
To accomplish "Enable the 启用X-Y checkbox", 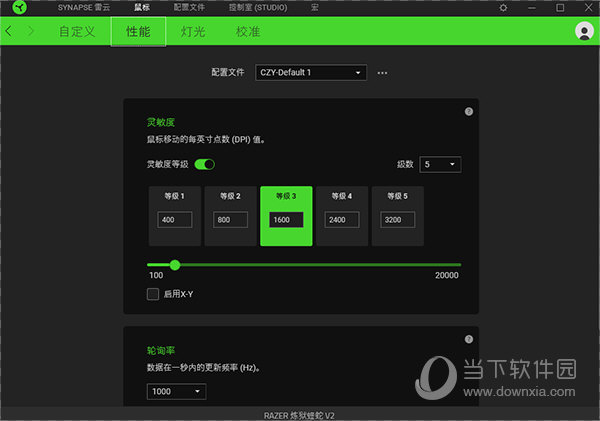I will pos(153,294).
